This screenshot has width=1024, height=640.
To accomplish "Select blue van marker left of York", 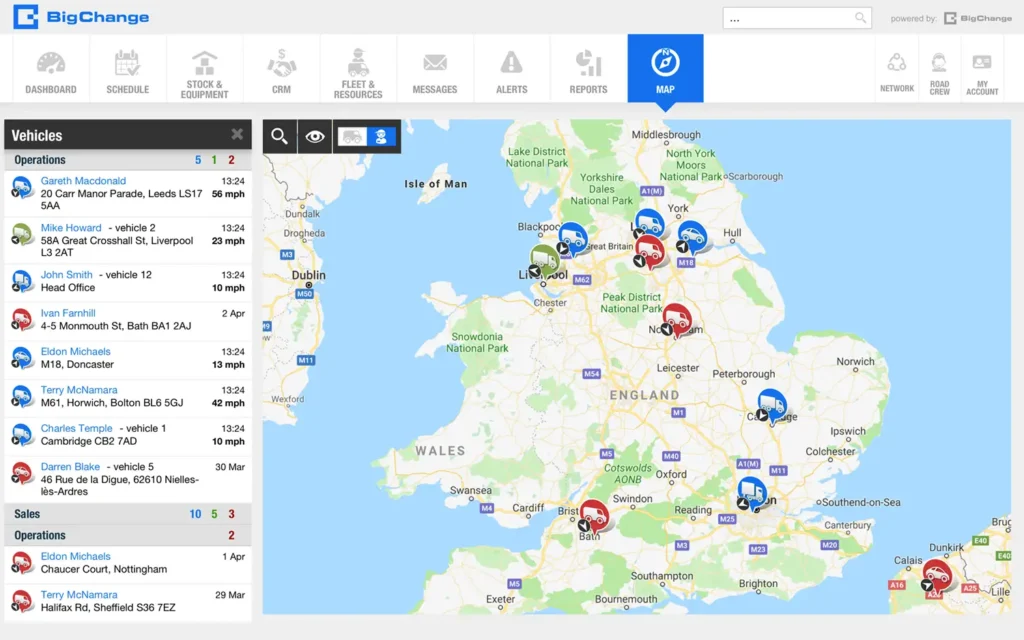I will pyautogui.click(x=649, y=223).
